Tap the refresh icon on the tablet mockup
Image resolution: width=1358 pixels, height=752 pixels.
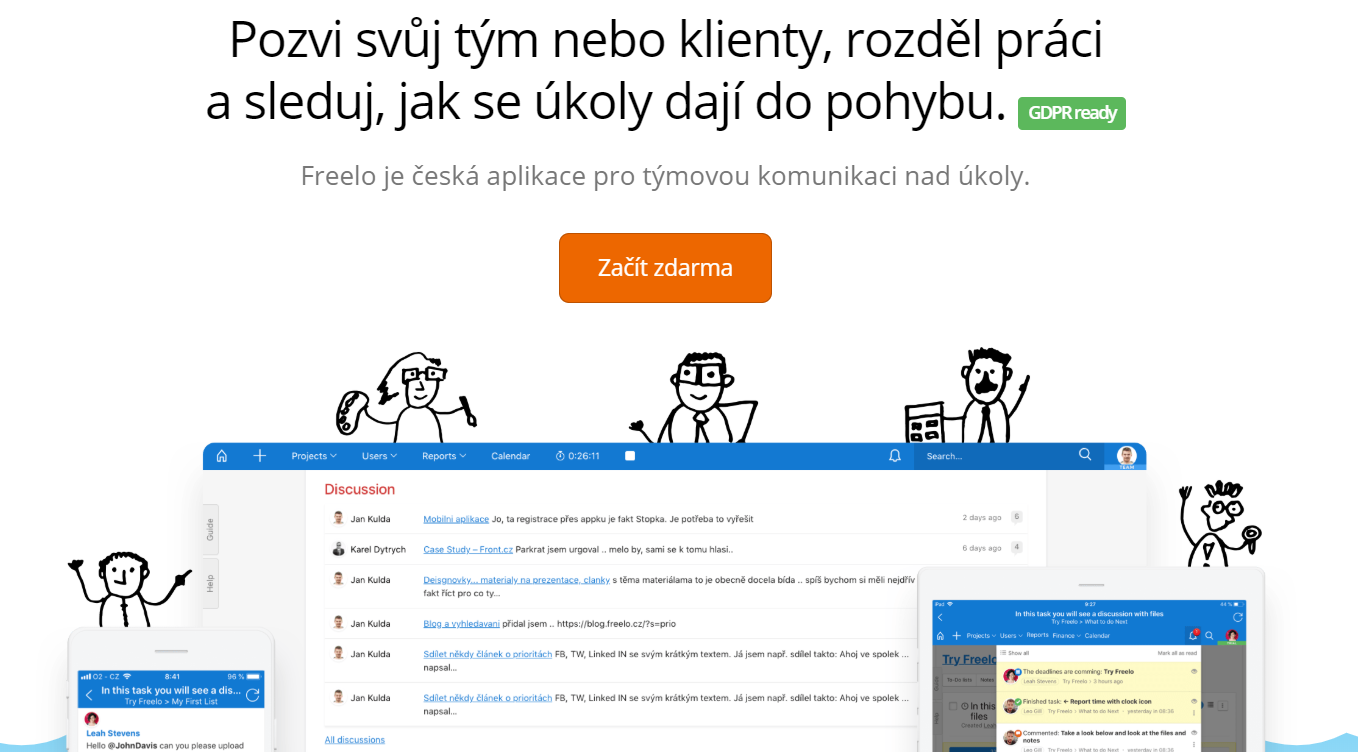(x=1238, y=617)
